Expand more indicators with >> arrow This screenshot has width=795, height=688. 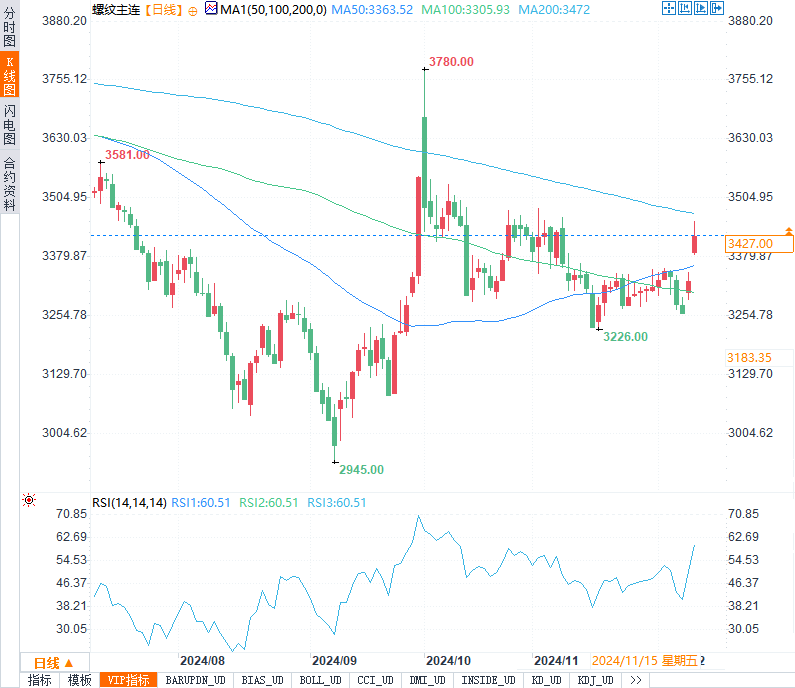[x=635, y=680]
